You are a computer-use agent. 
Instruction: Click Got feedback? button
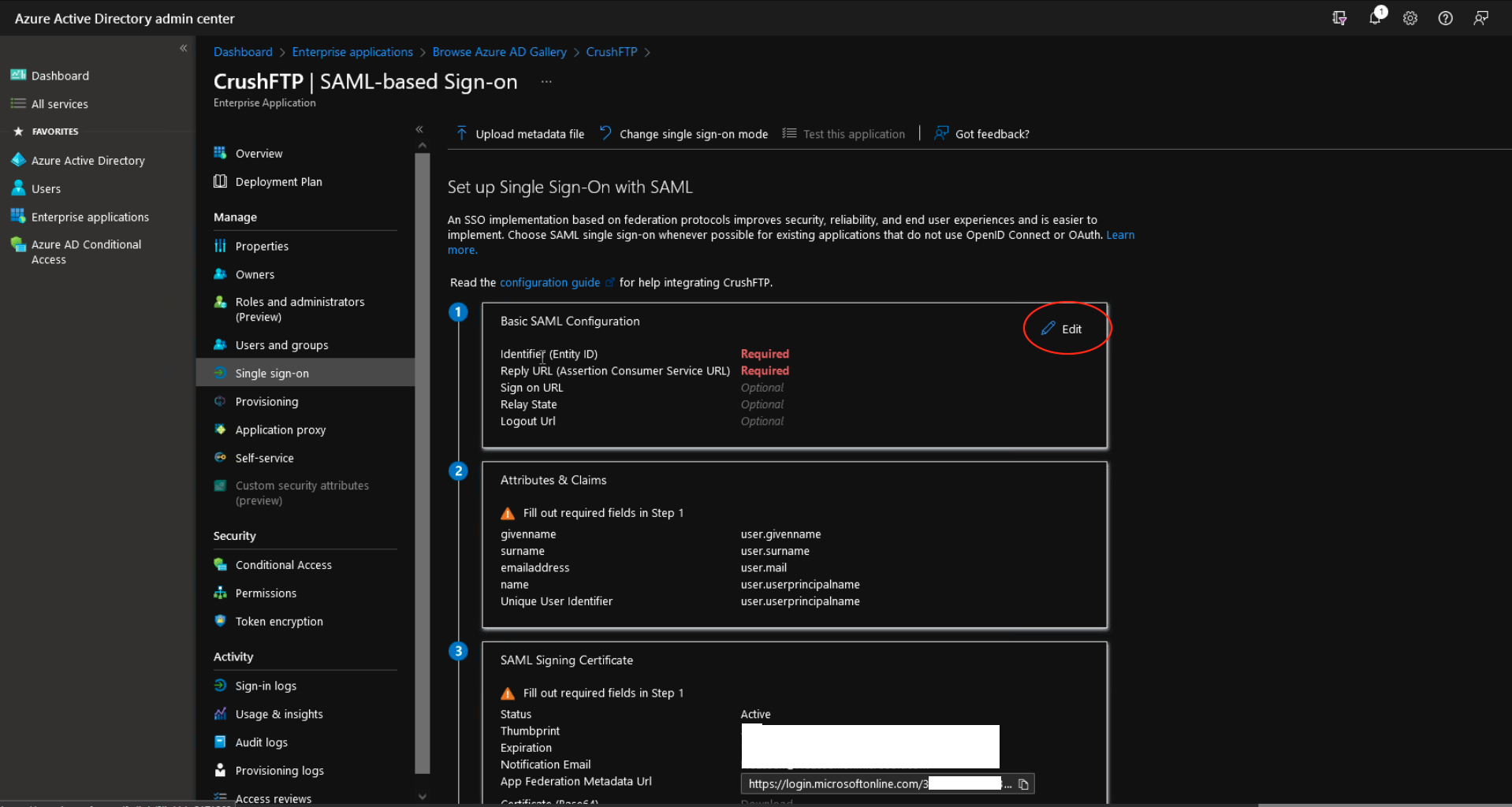[x=981, y=134]
